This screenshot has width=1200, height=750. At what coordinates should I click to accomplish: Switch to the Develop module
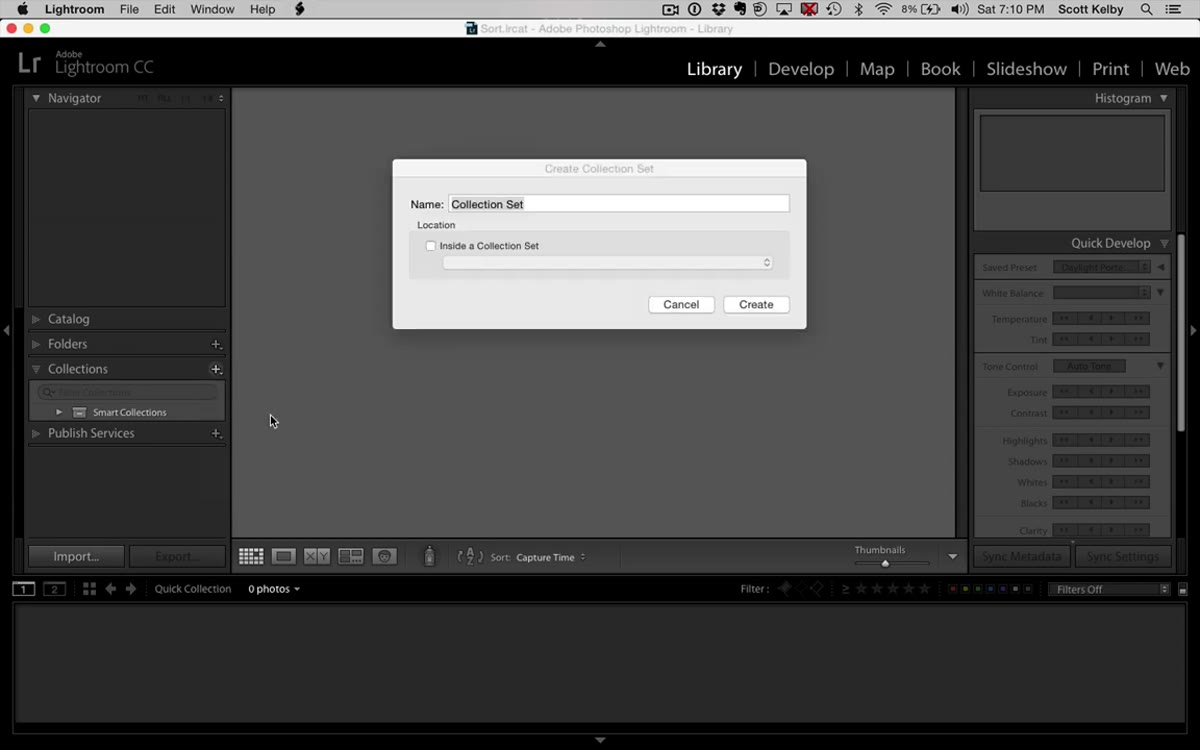click(801, 69)
